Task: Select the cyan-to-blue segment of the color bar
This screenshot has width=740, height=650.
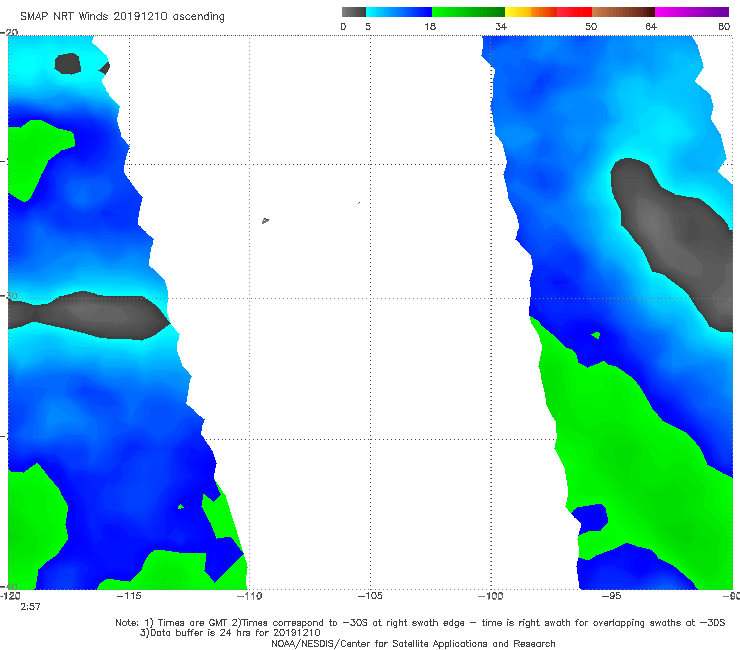Action: [399, 12]
